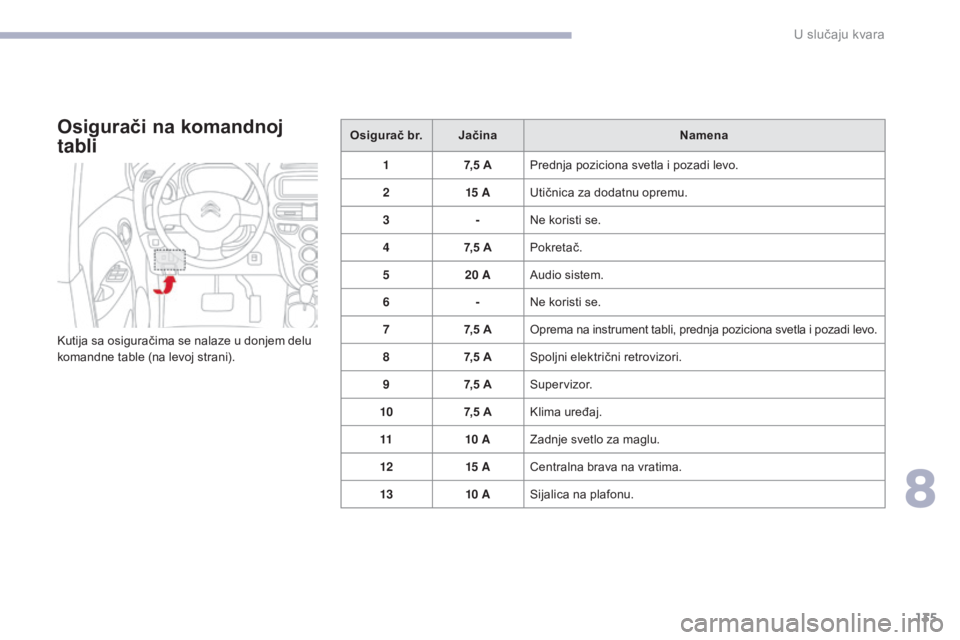
Task: Click the '20 A' rating cell
Action: point(478,275)
